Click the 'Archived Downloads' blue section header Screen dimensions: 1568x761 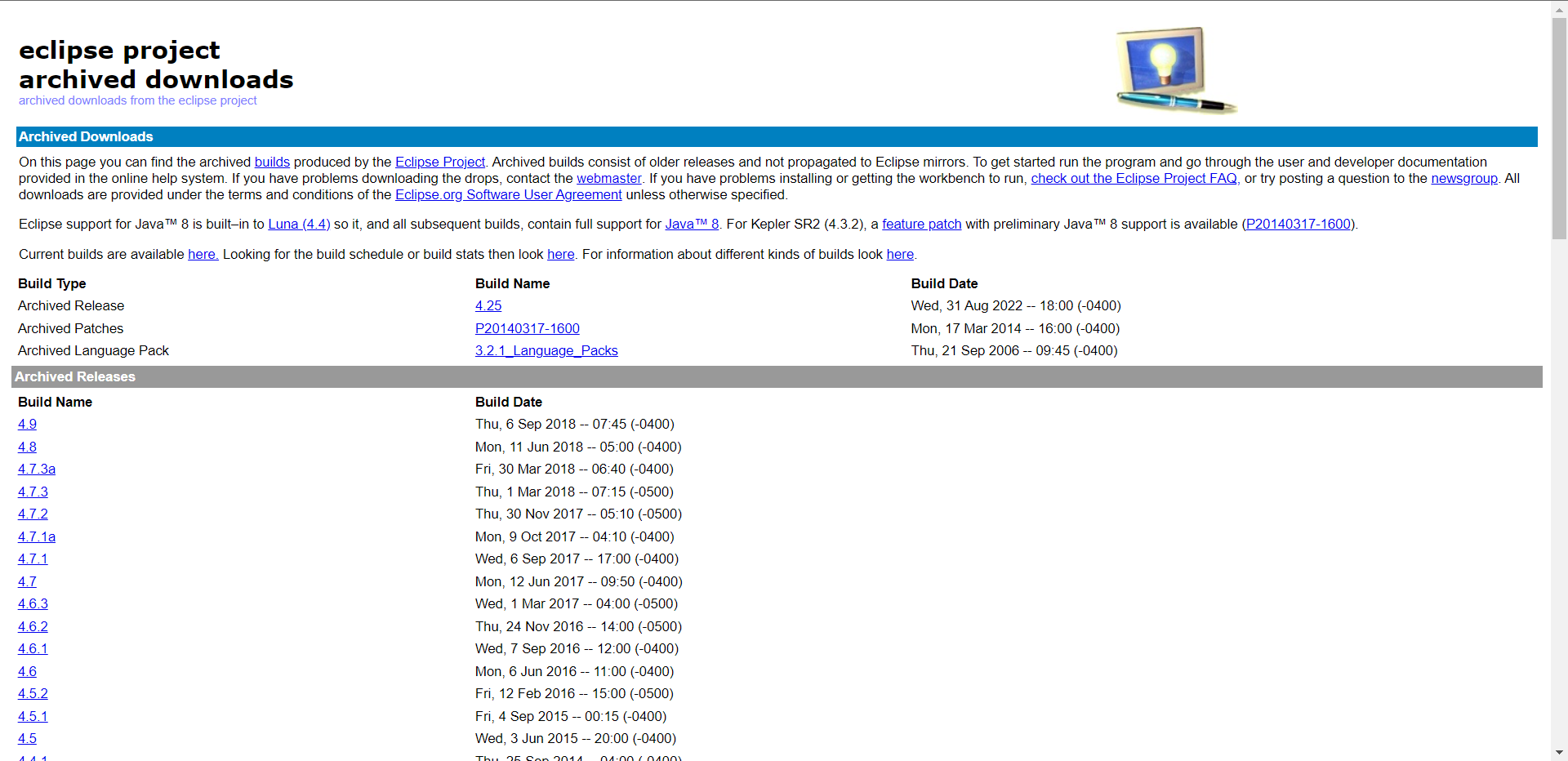tap(777, 136)
